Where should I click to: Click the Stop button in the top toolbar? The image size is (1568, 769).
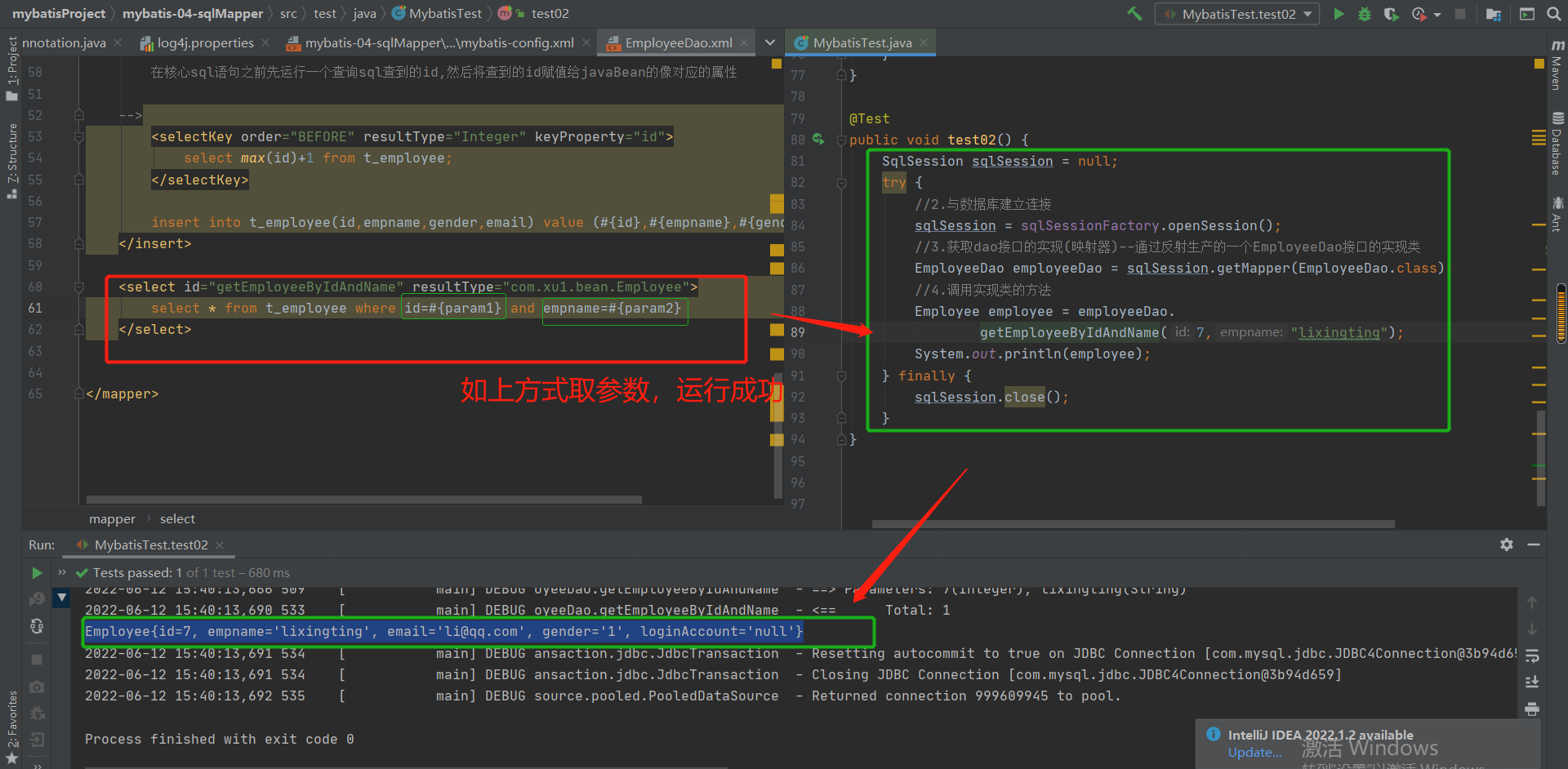point(1460,14)
